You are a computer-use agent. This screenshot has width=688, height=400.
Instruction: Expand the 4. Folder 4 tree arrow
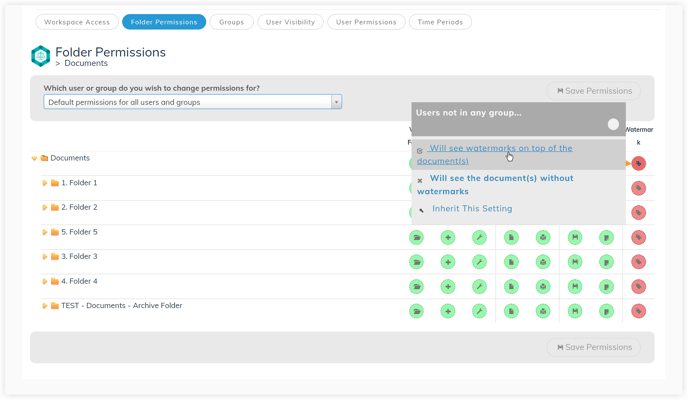44,281
